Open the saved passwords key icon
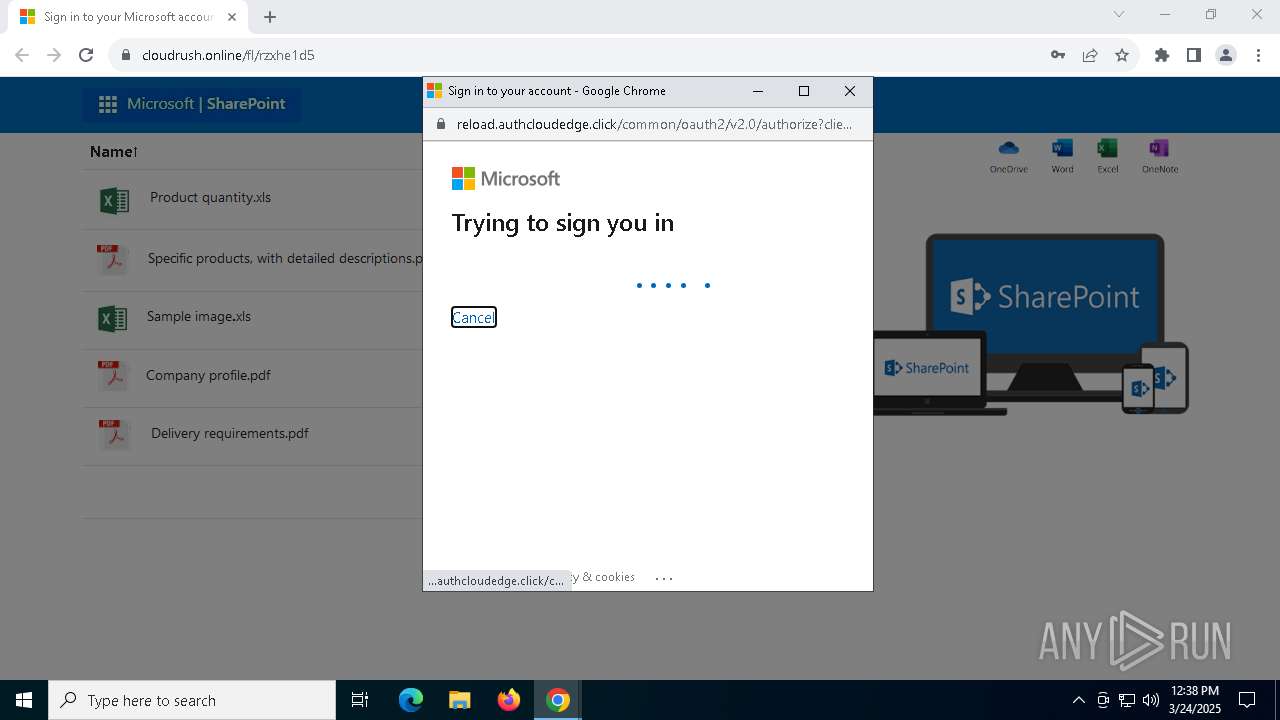 coord(1058,55)
